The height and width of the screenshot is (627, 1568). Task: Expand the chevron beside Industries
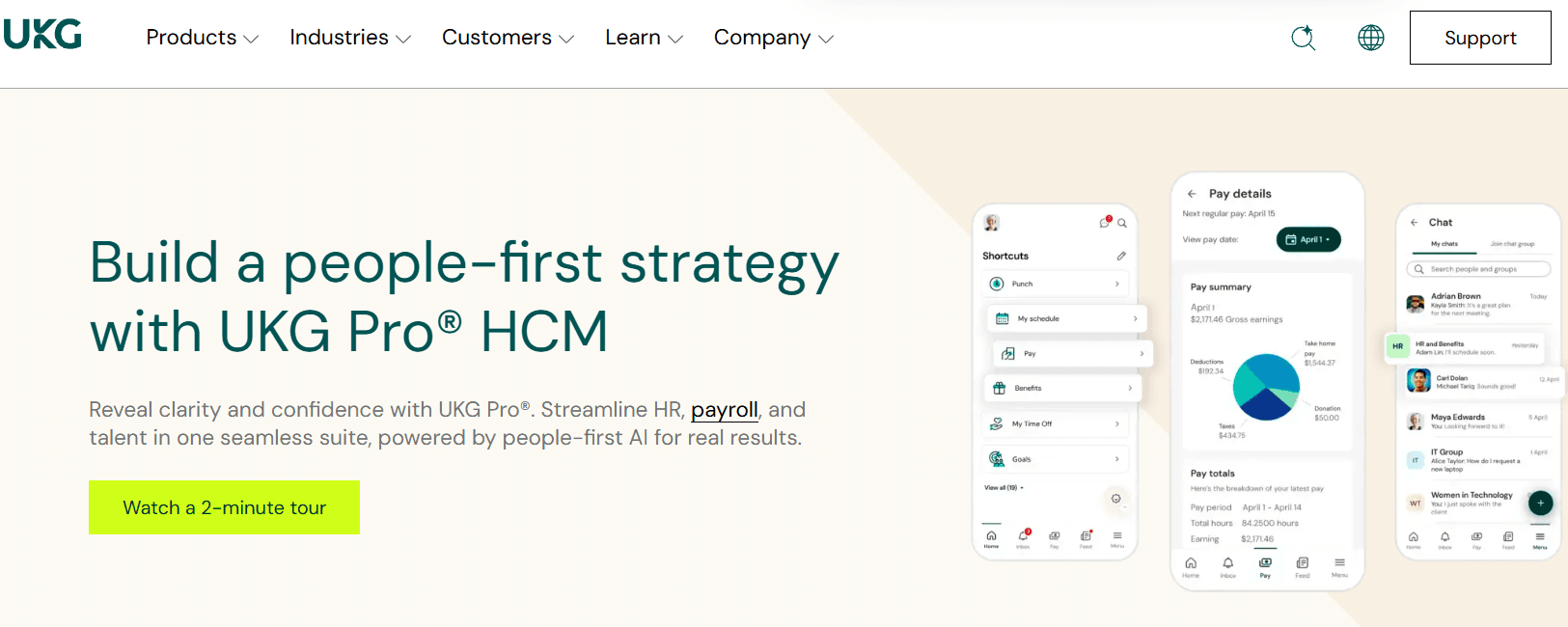tap(403, 40)
